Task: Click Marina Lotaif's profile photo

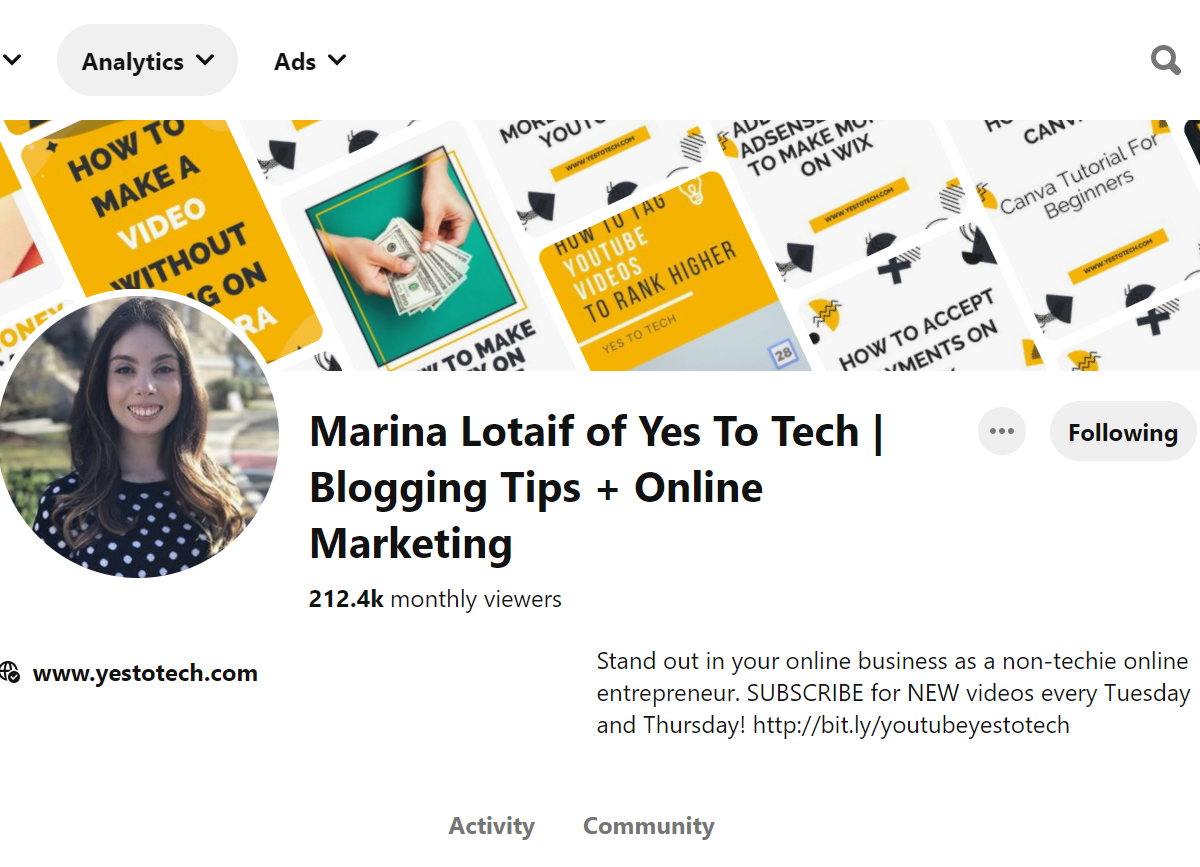Action: tap(138, 436)
